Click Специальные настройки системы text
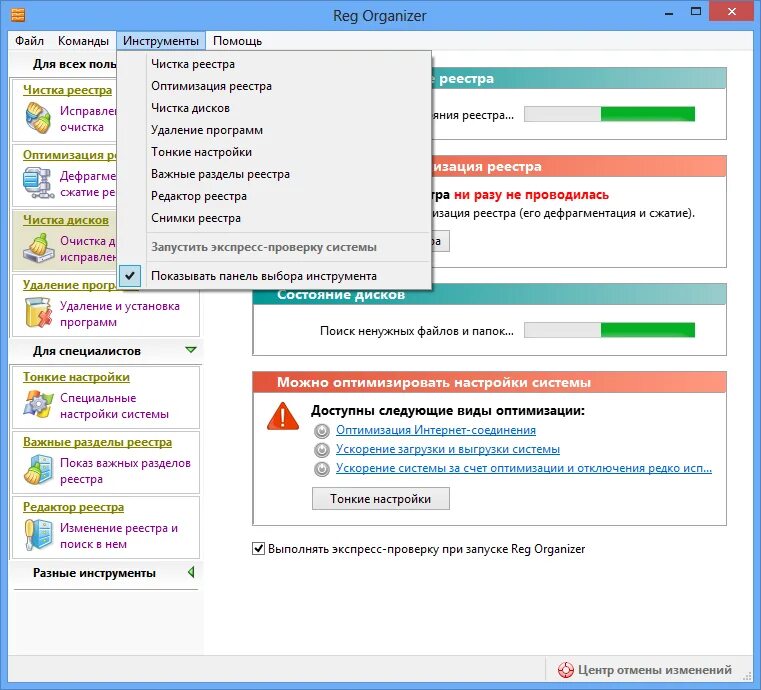Screen dimensions: 761x690 [x=115, y=406]
